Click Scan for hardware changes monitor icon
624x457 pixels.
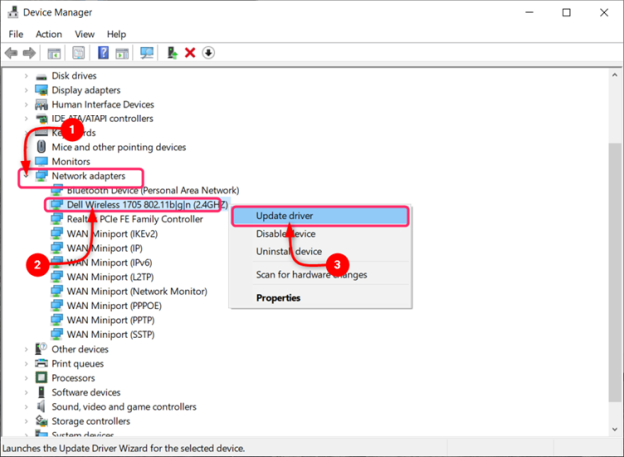point(147,53)
